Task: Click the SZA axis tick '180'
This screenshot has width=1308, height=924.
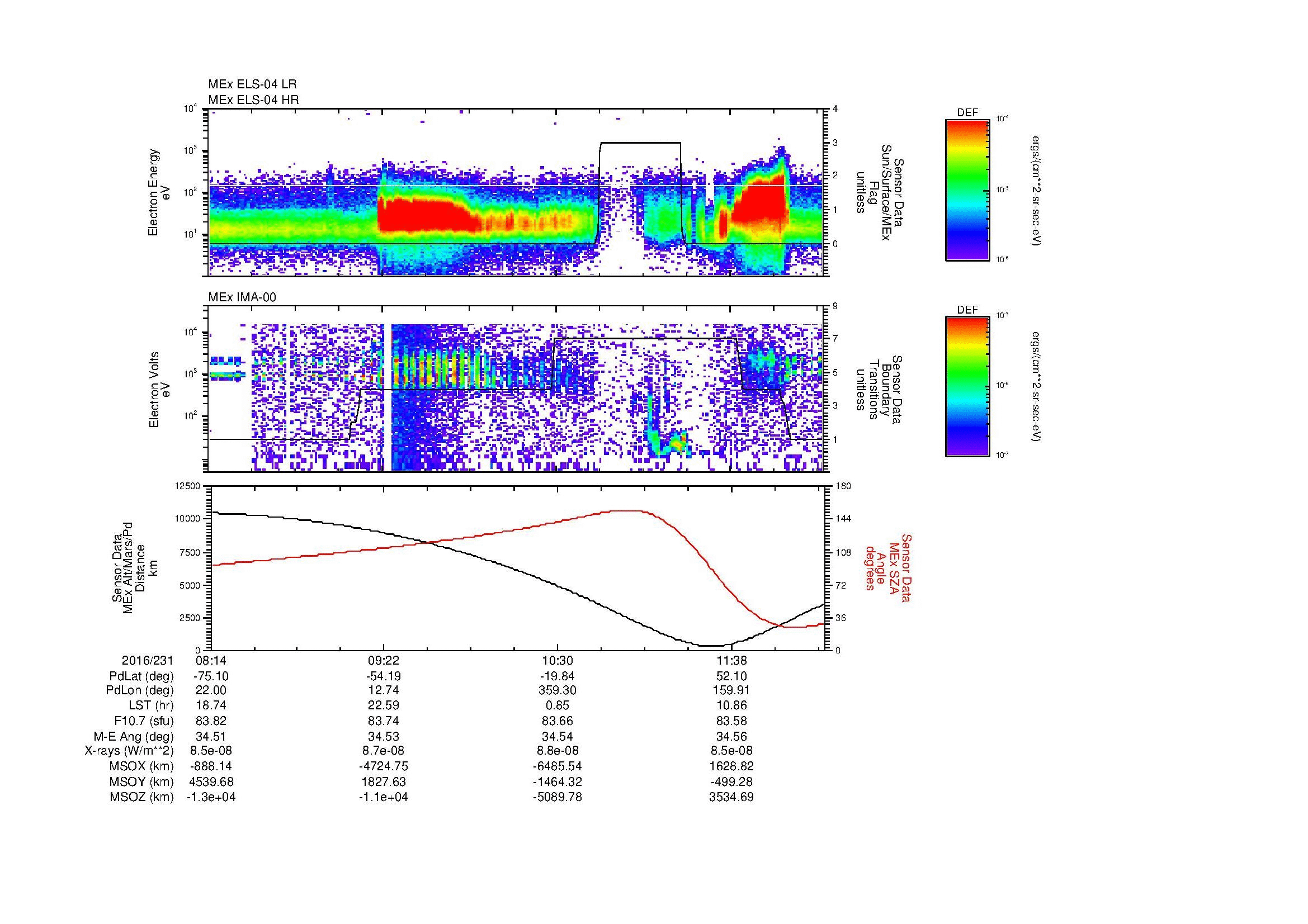Action: (844, 486)
